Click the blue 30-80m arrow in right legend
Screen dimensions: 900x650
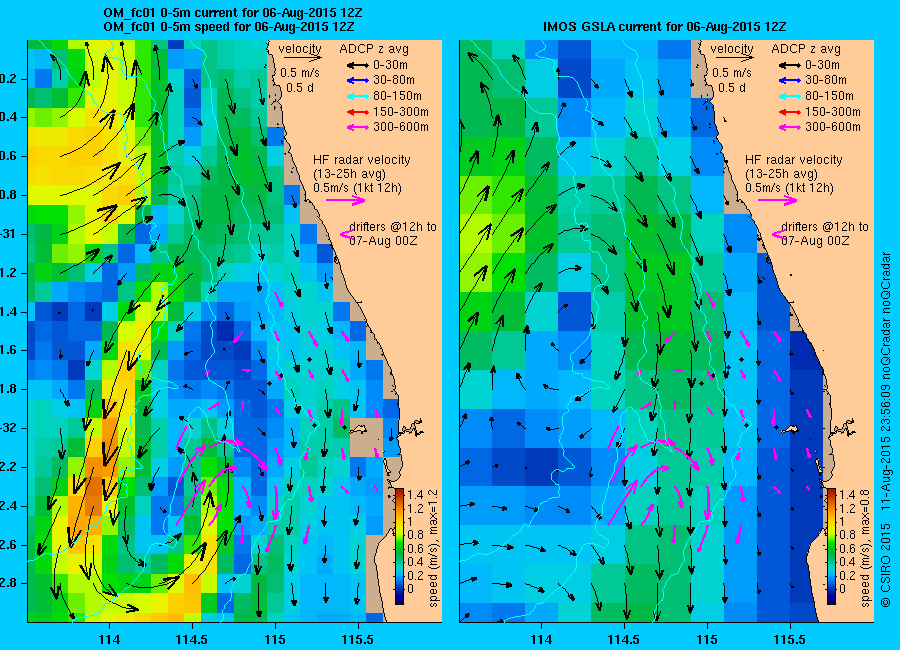coord(789,80)
